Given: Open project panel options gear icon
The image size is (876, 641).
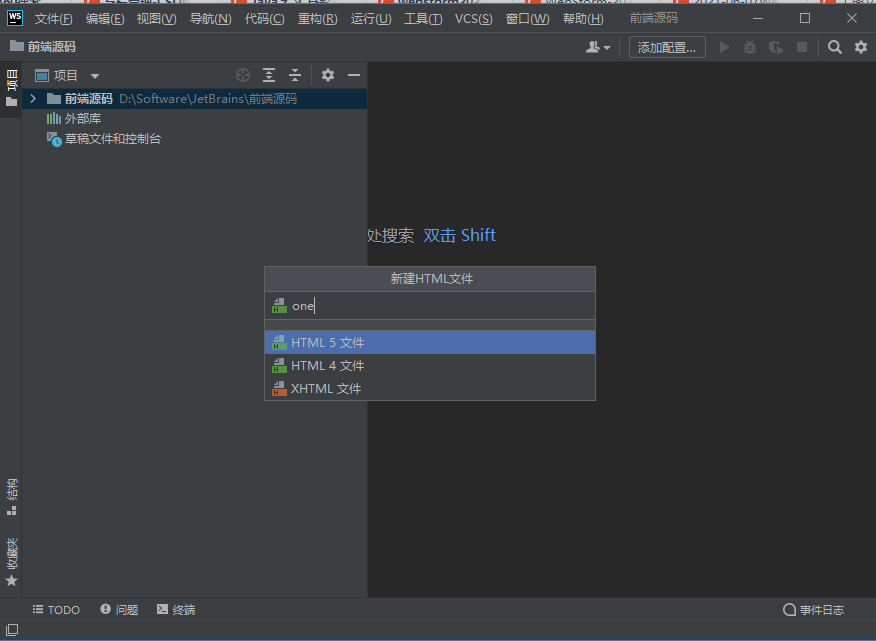Looking at the screenshot, I should click(328, 75).
